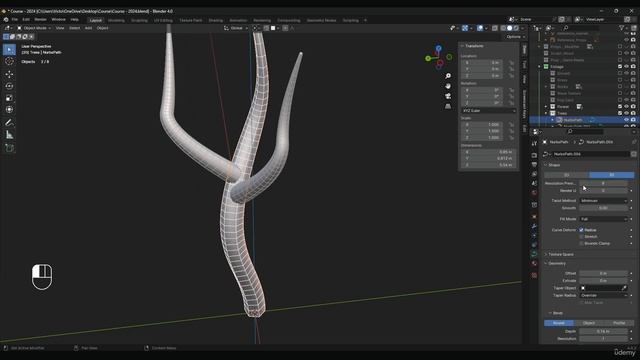Enable solid viewport shading mode

509,28
